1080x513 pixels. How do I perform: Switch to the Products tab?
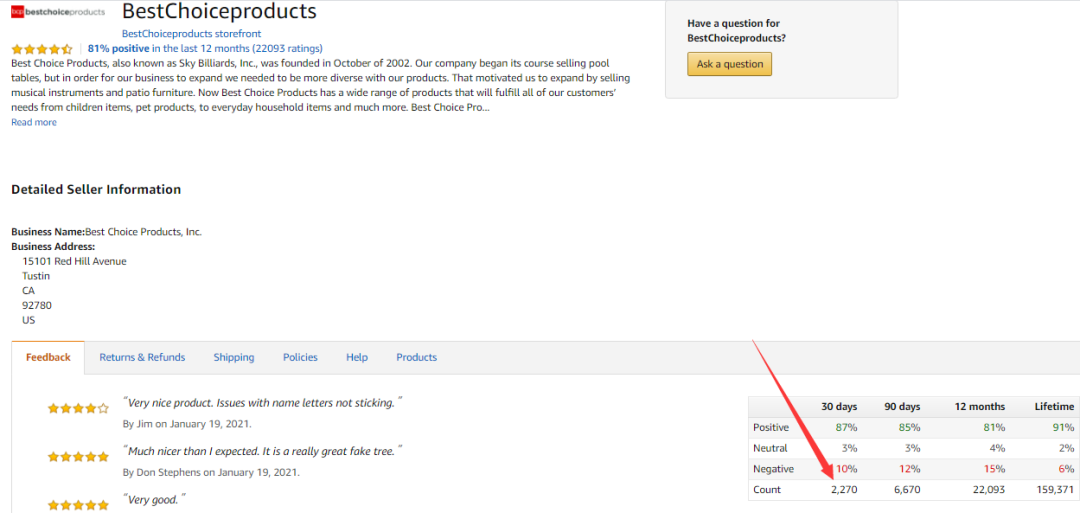(417, 357)
